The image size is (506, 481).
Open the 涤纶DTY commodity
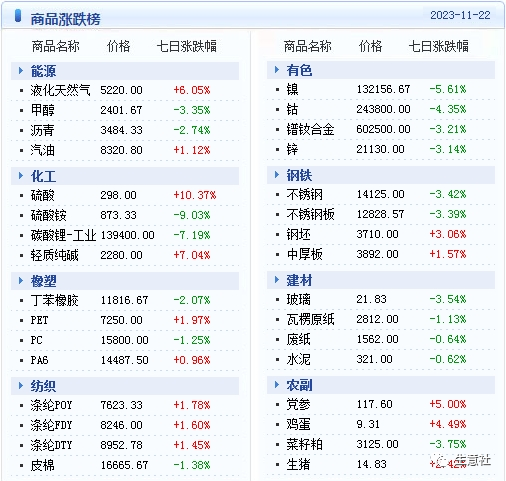pyautogui.click(x=51, y=445)
